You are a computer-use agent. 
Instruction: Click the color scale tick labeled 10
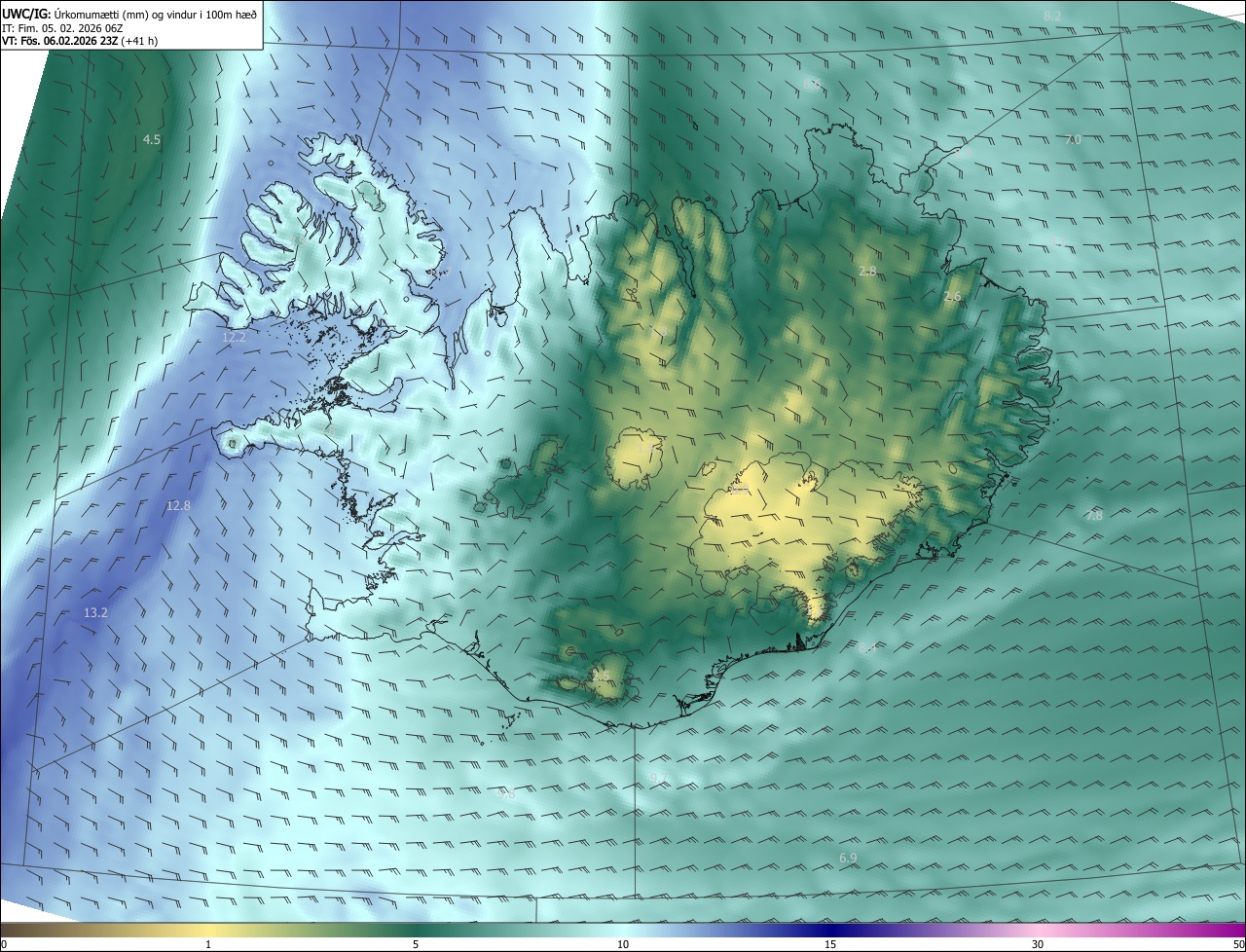623,944
